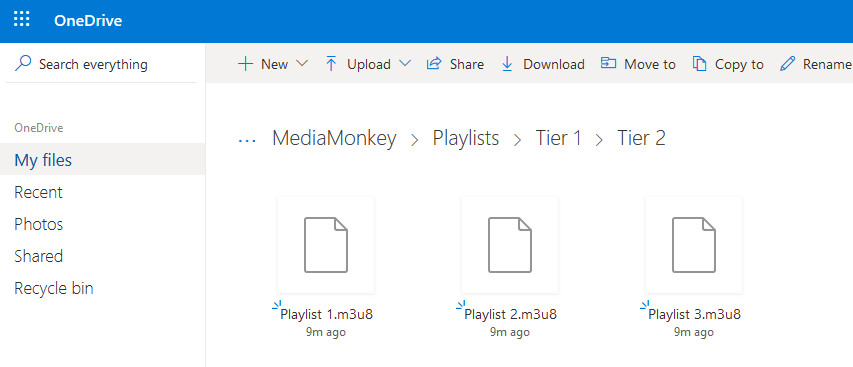The width and height of the screenshot is (853, 367).
Task: Click the Search everything input field
Action: click(103, 64)
